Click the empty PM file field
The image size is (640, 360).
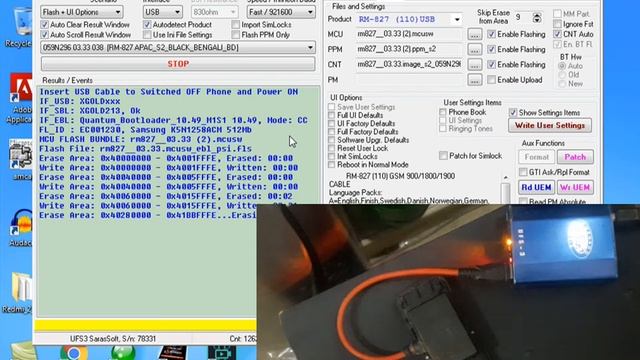(409, 80)
